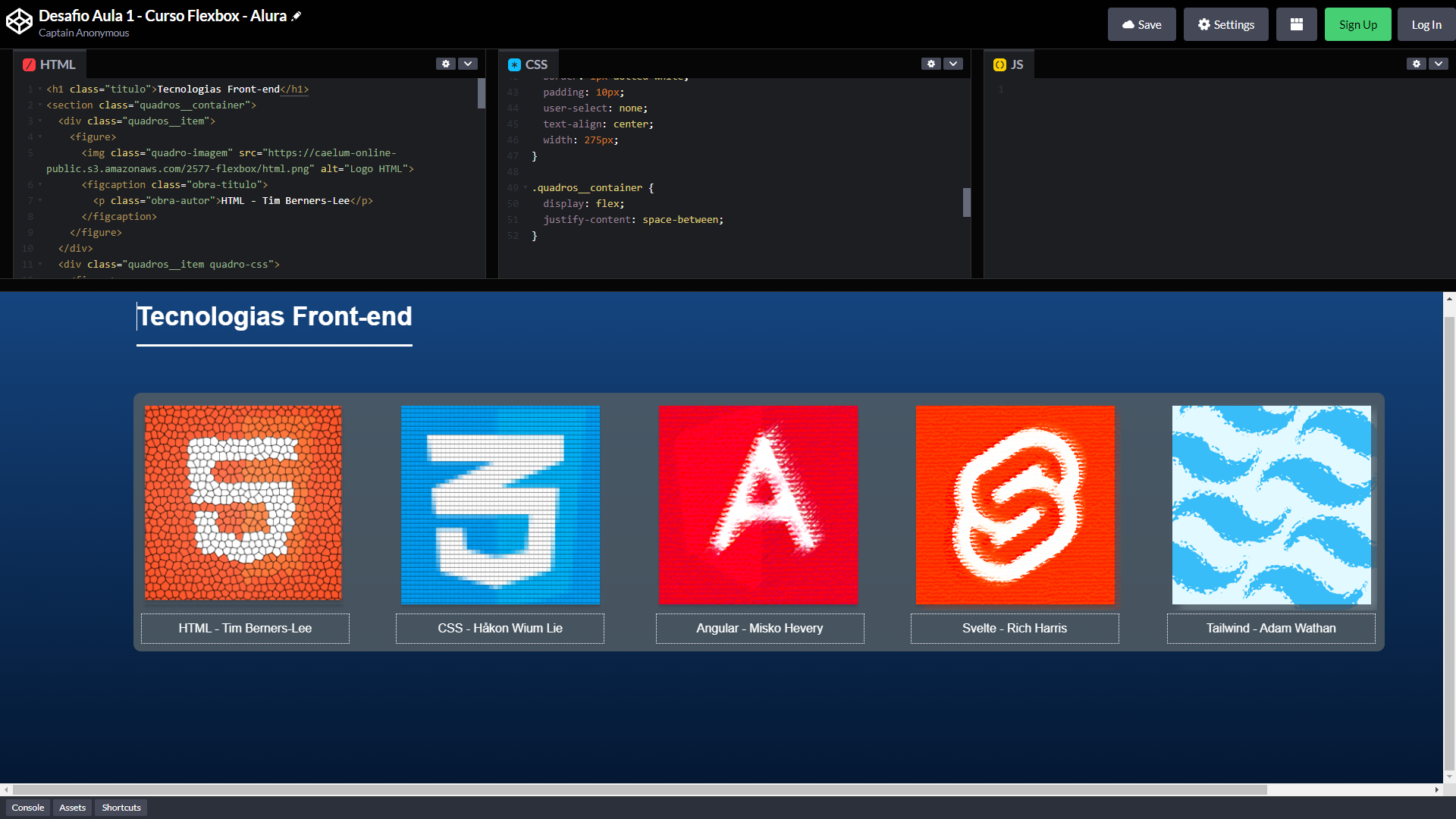Click the Angular logo image
The image size is (1456, 819).
[x=759, y=505]
